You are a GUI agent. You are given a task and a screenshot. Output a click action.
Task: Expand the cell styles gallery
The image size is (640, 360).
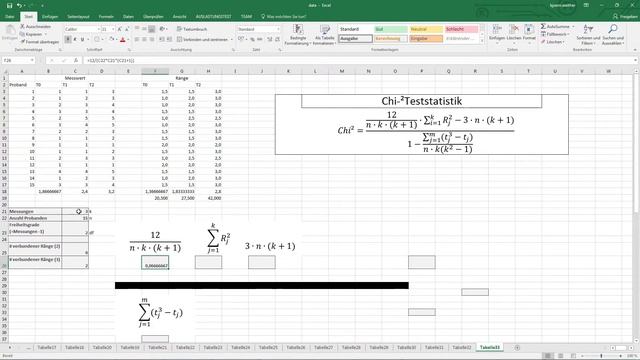pos(482,41)
